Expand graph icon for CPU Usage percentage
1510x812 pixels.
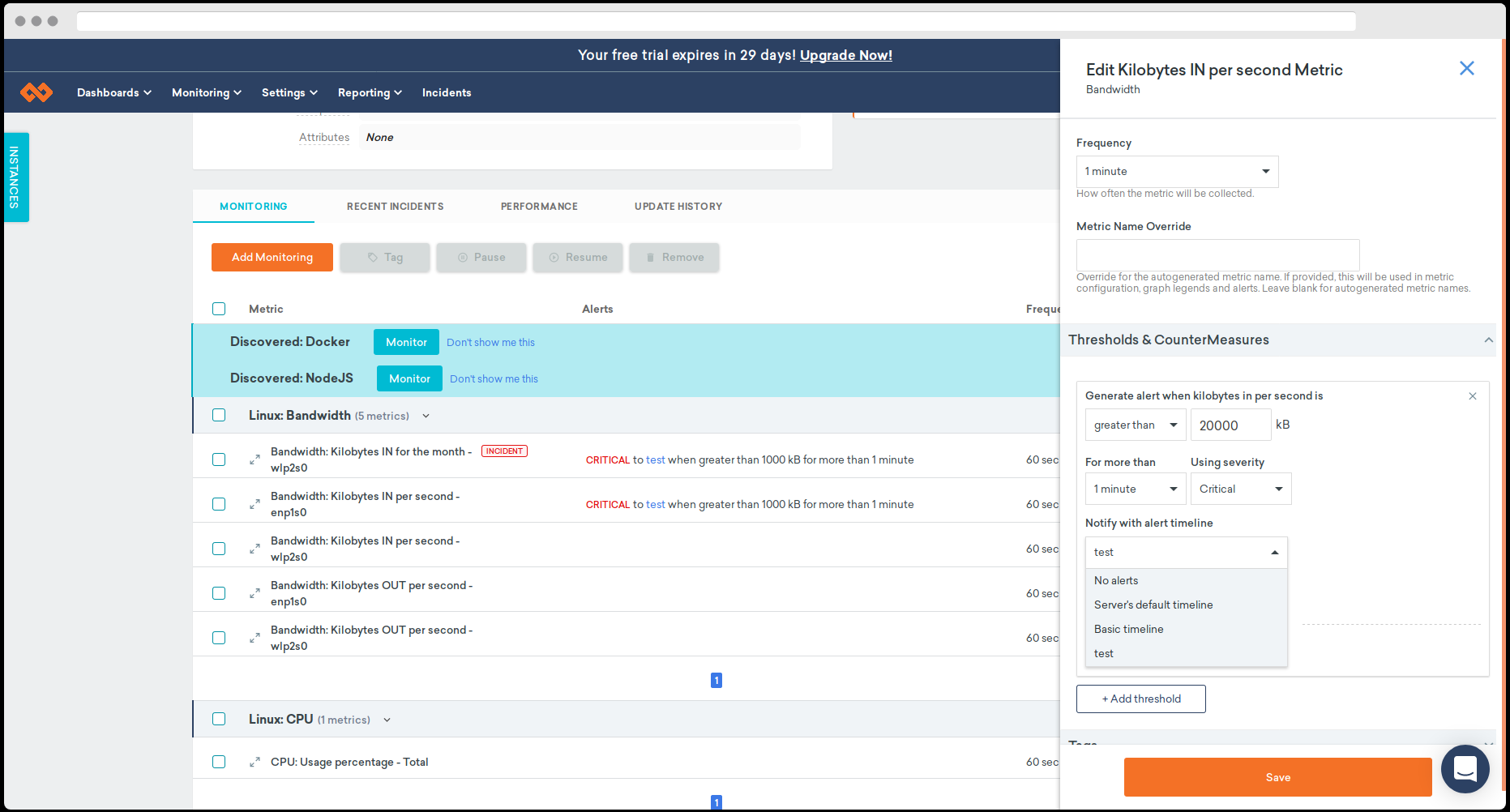255,762
